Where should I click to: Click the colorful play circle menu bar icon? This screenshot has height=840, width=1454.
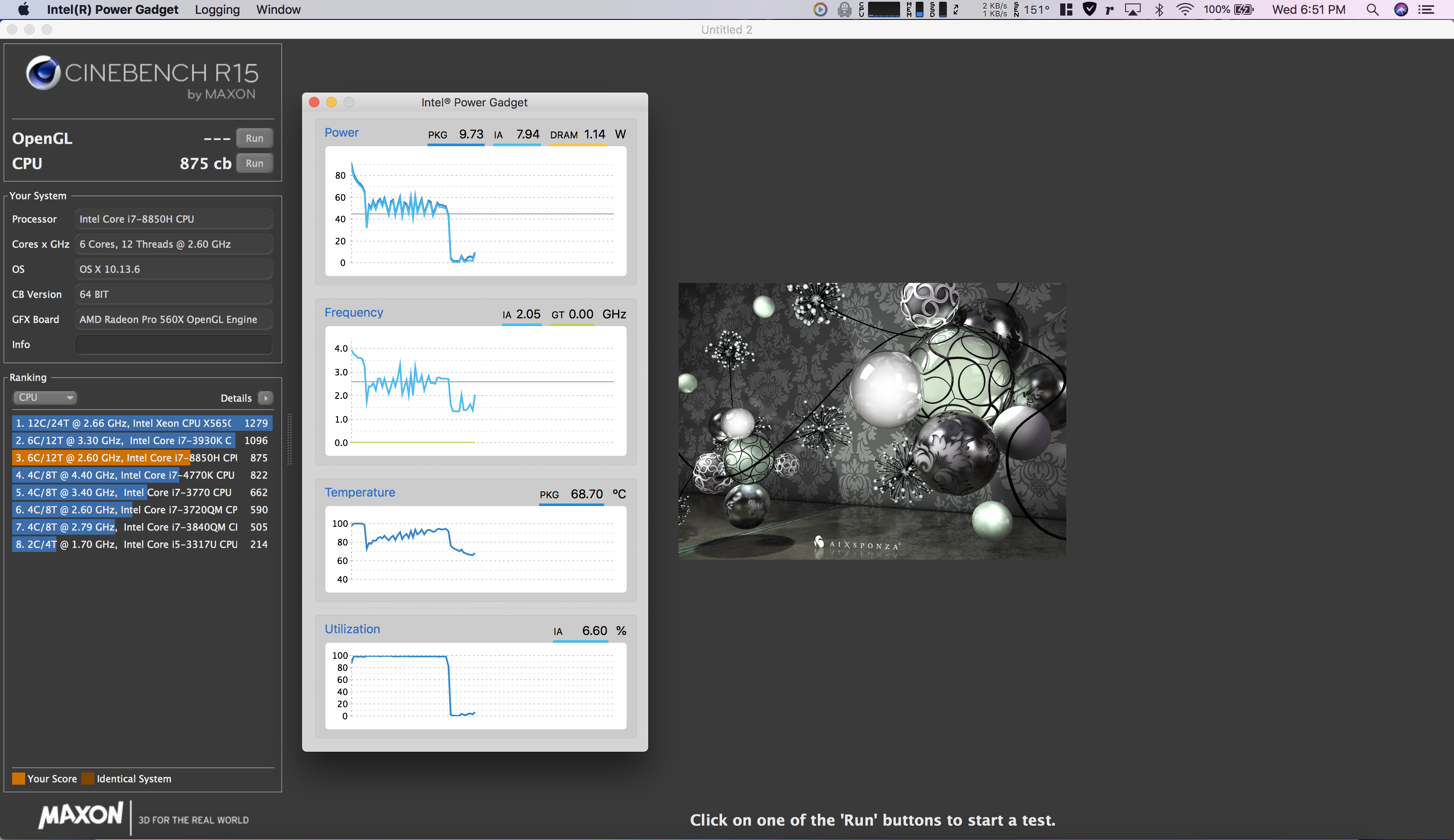coord(820,9)
